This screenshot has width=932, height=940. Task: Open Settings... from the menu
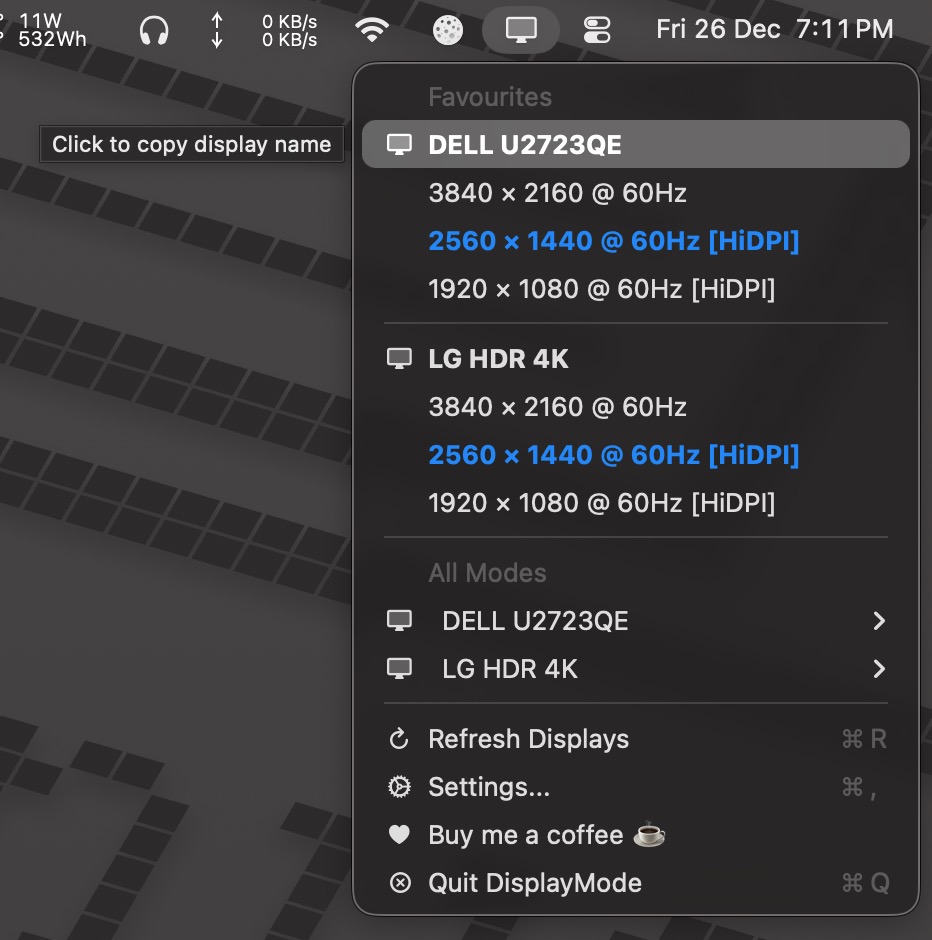pyautogui.click(x=636, y=787)
